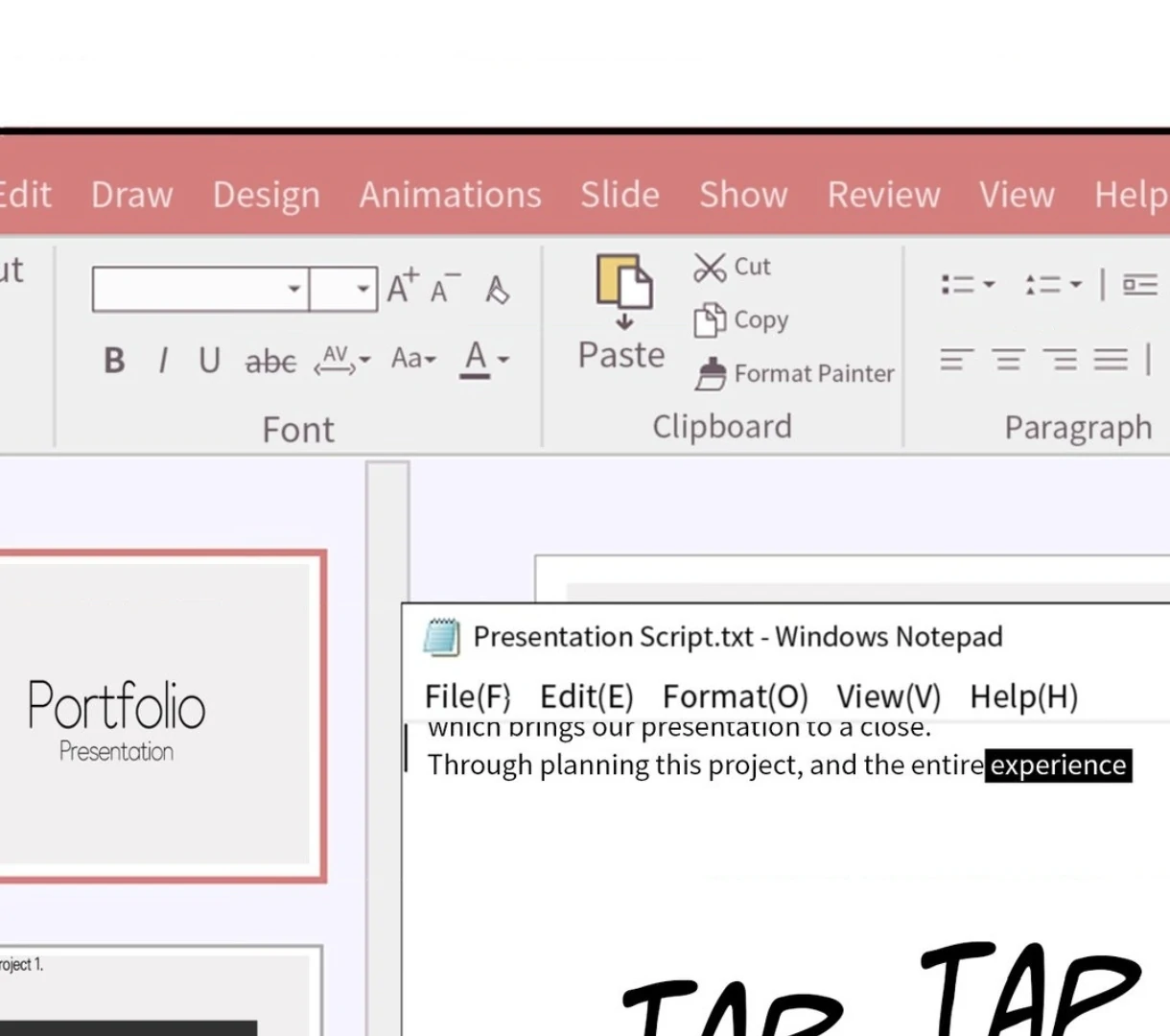
Task: Open the font color A dropdown
Action: pos(503,361)
